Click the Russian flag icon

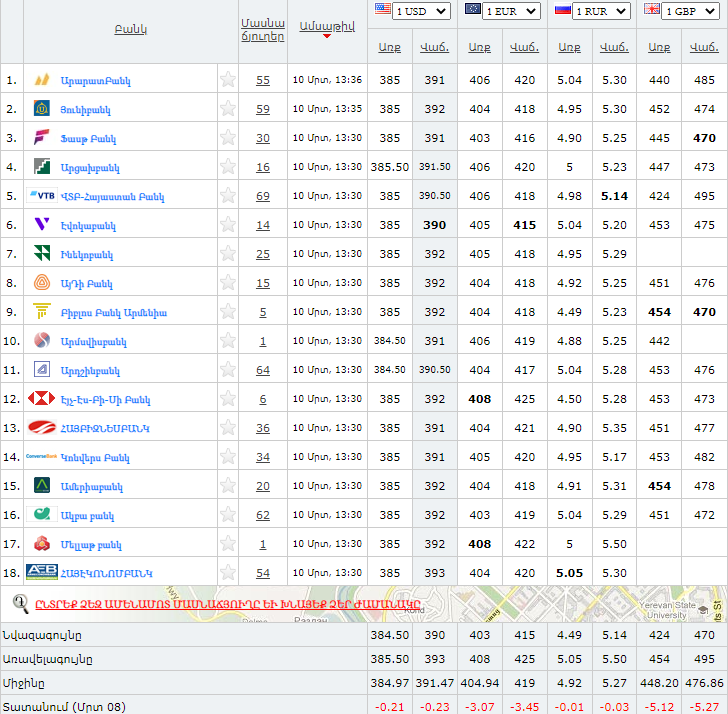(563, 8)
